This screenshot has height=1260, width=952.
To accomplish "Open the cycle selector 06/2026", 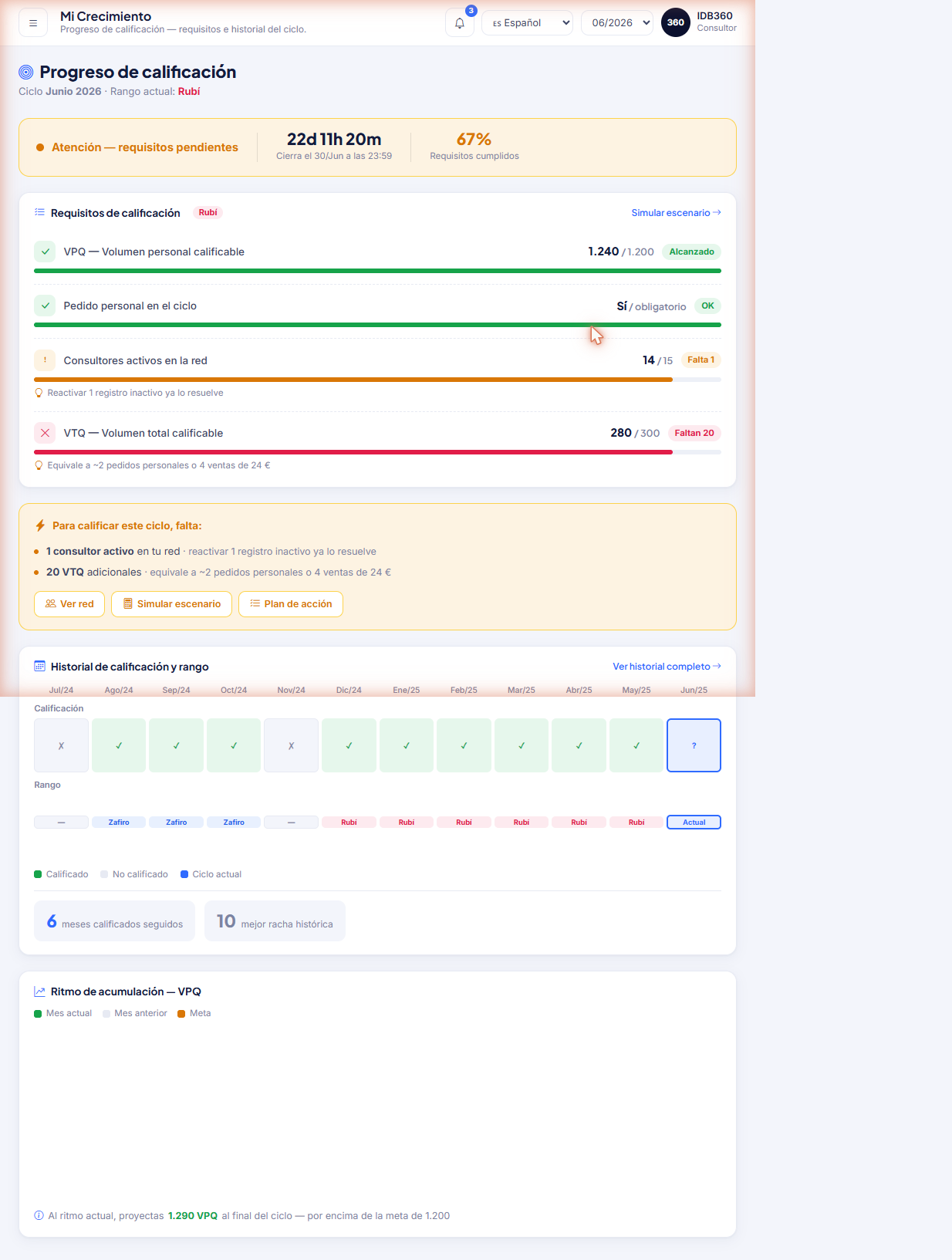I will coord(616,23).
